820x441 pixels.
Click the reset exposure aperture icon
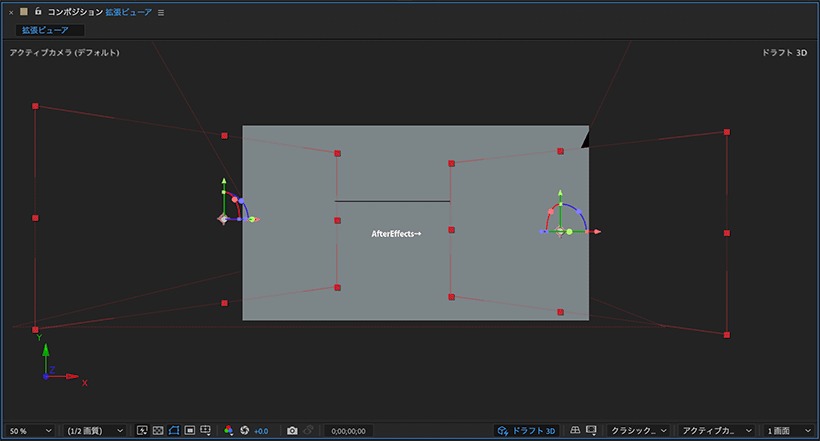coord(244,431)
